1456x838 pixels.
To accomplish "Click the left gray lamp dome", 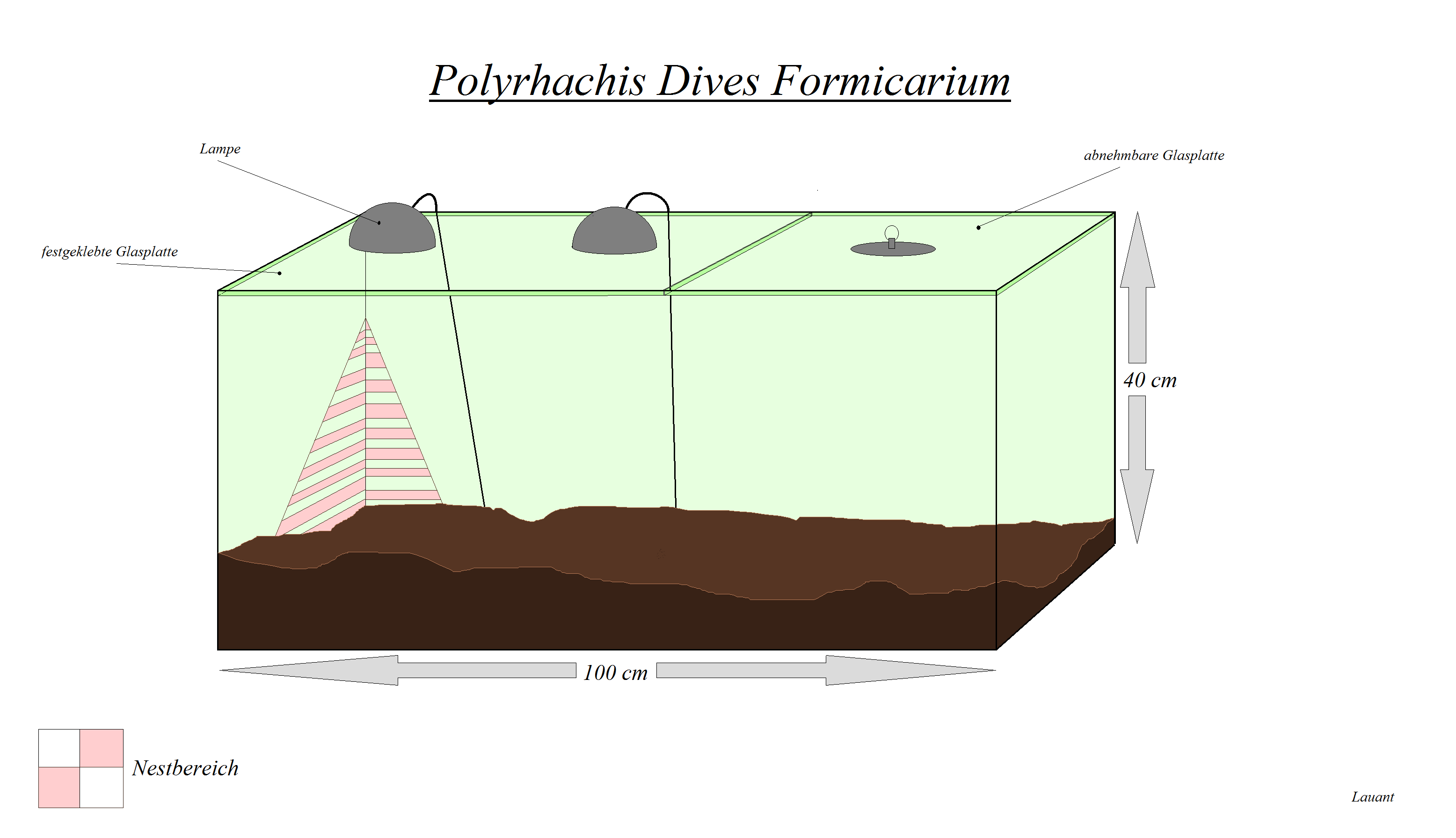I will pos(392,230).
